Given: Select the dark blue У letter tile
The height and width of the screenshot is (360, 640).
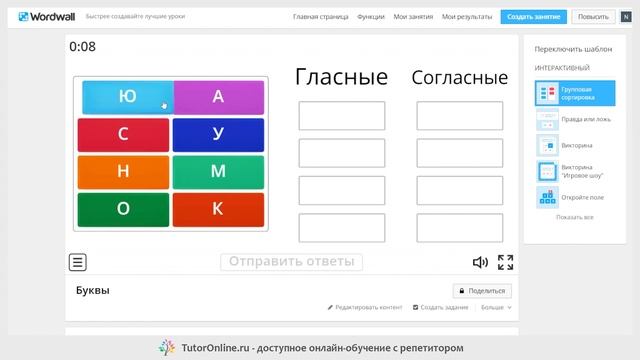Looking at the screenshot, I should click(218, 135).
